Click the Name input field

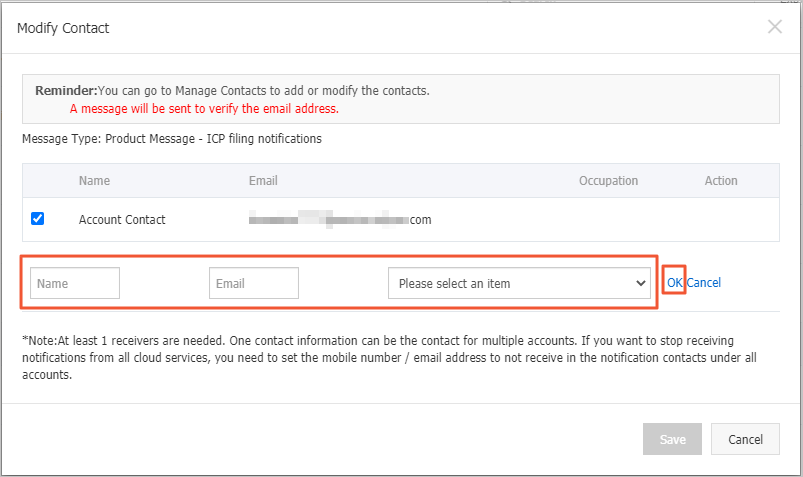75,283
